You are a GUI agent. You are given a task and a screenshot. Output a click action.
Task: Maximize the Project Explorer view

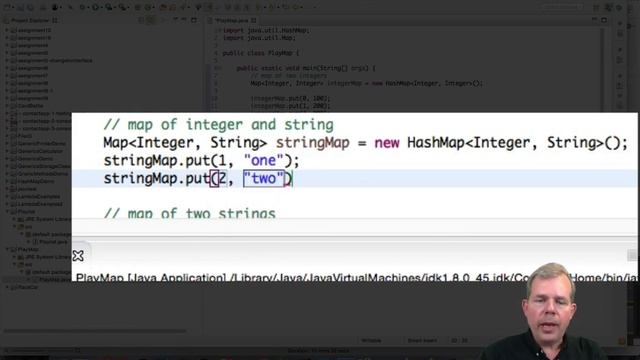point(194,20)
